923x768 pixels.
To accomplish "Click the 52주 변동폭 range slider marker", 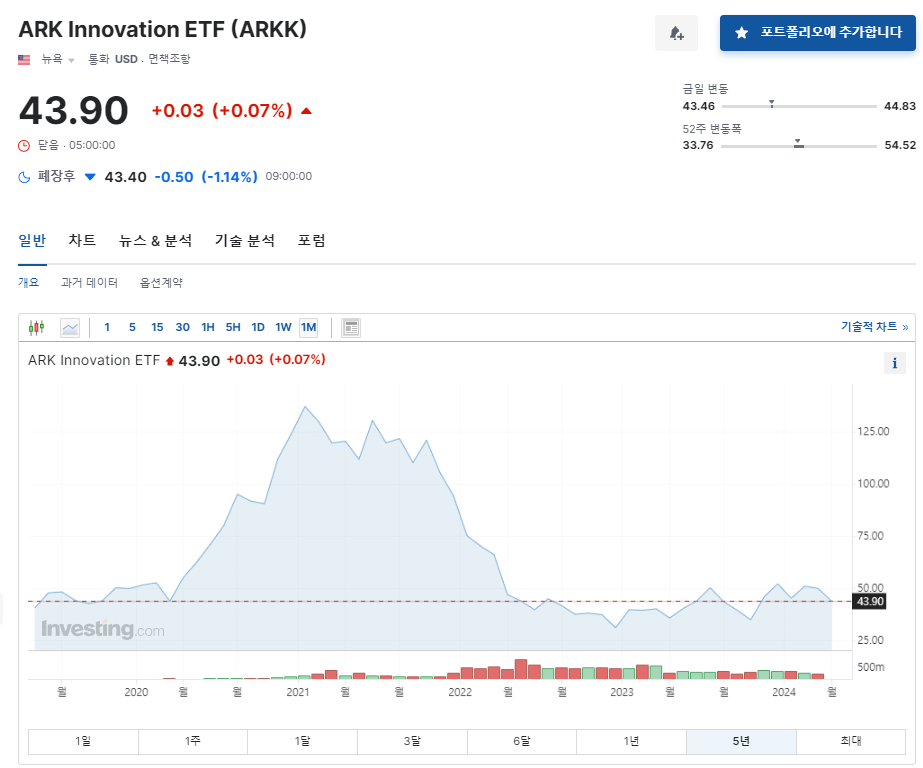I will point(798,143).
